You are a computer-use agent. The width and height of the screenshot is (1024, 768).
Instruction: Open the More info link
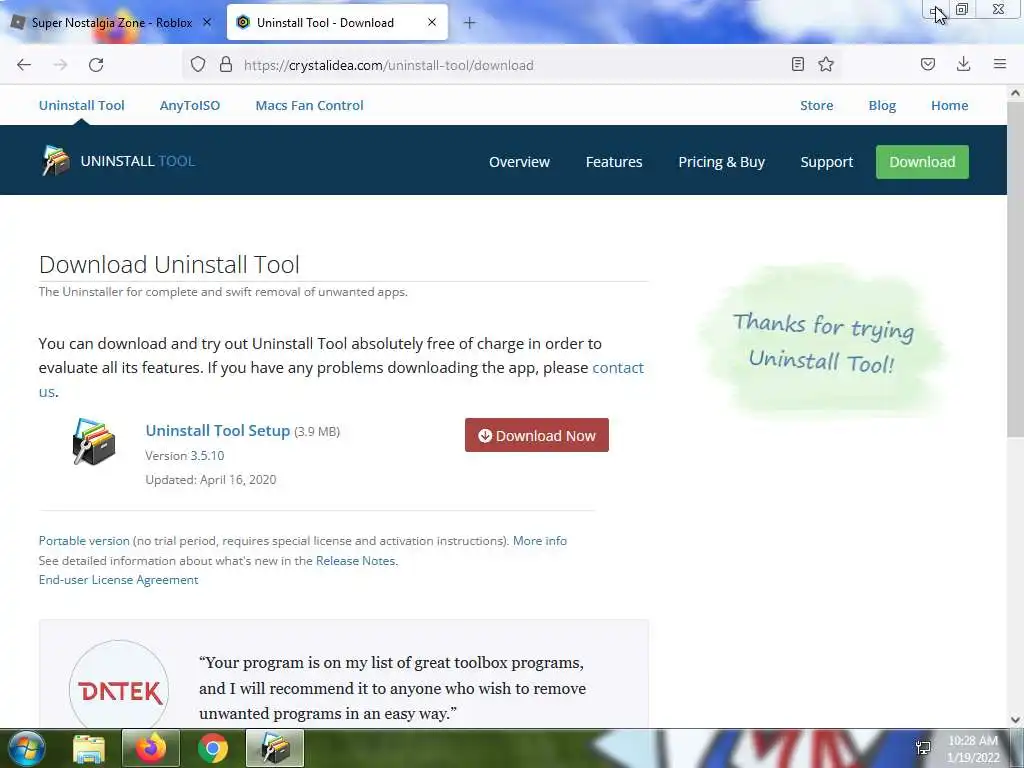coord(539,541)
